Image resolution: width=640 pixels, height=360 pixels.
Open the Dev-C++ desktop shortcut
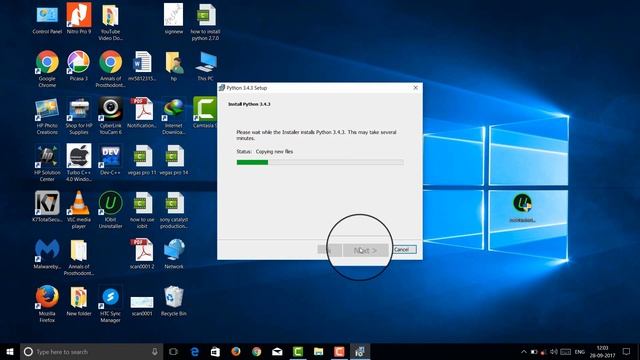[x=110, y=160]
